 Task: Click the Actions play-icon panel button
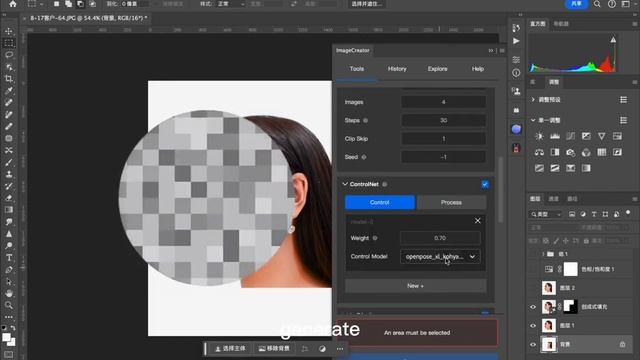[x=516, y=41]
